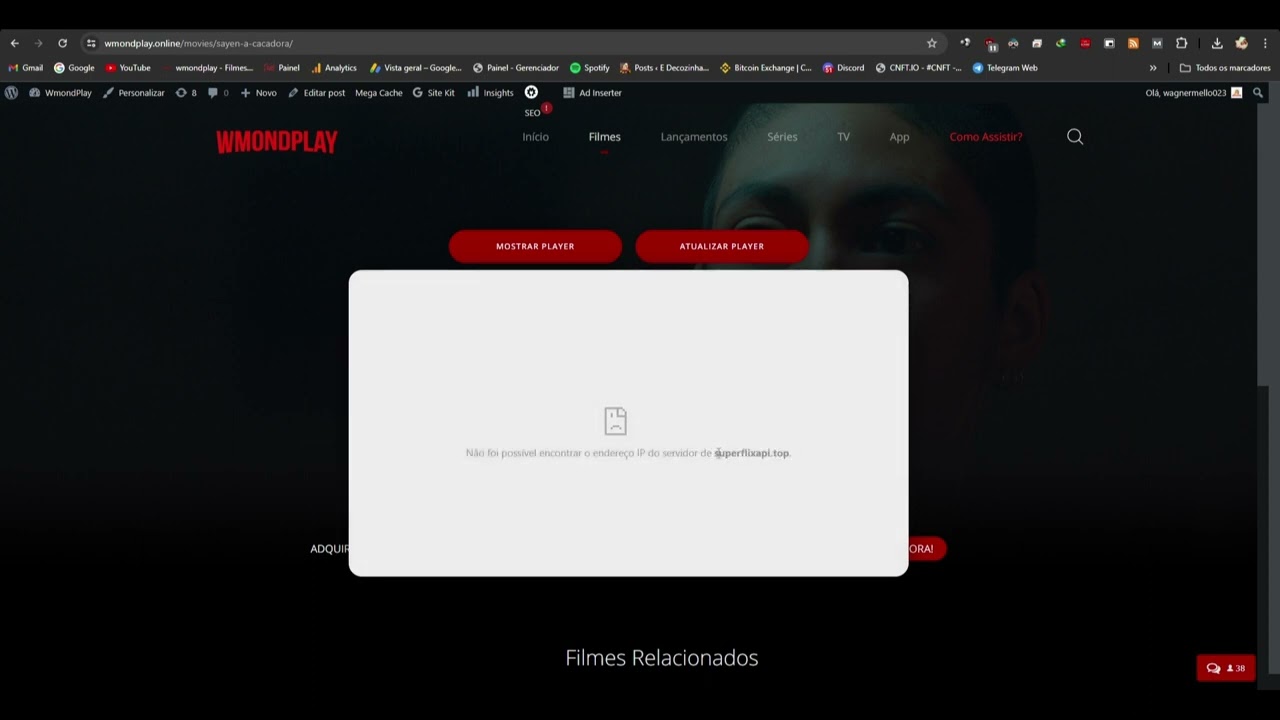Open the Discord bookmark
The width and height of the screenshot is (1280, 720).
[843, 68]
